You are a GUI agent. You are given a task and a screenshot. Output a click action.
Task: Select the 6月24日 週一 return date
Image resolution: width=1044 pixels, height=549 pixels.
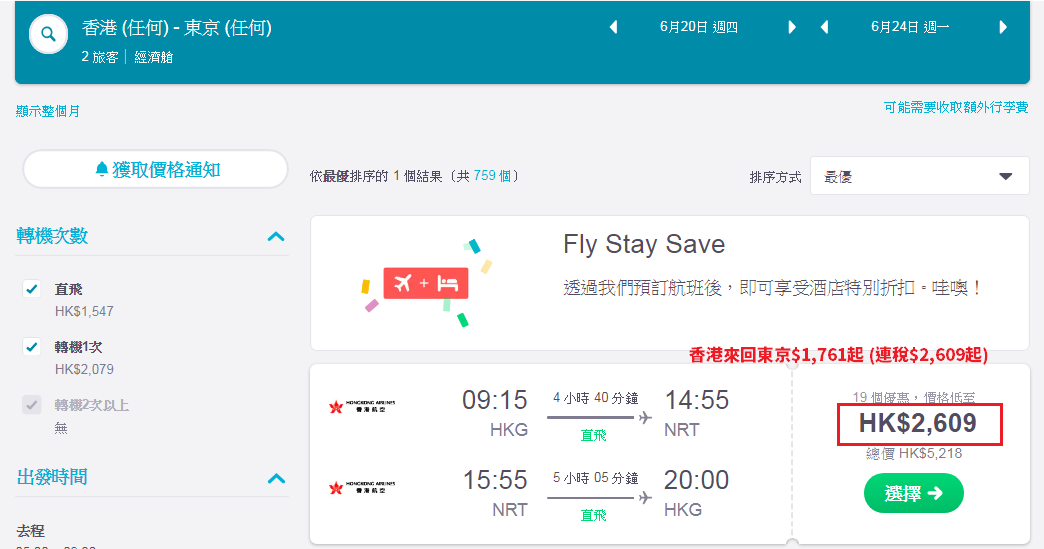click(x=910, y=27)
